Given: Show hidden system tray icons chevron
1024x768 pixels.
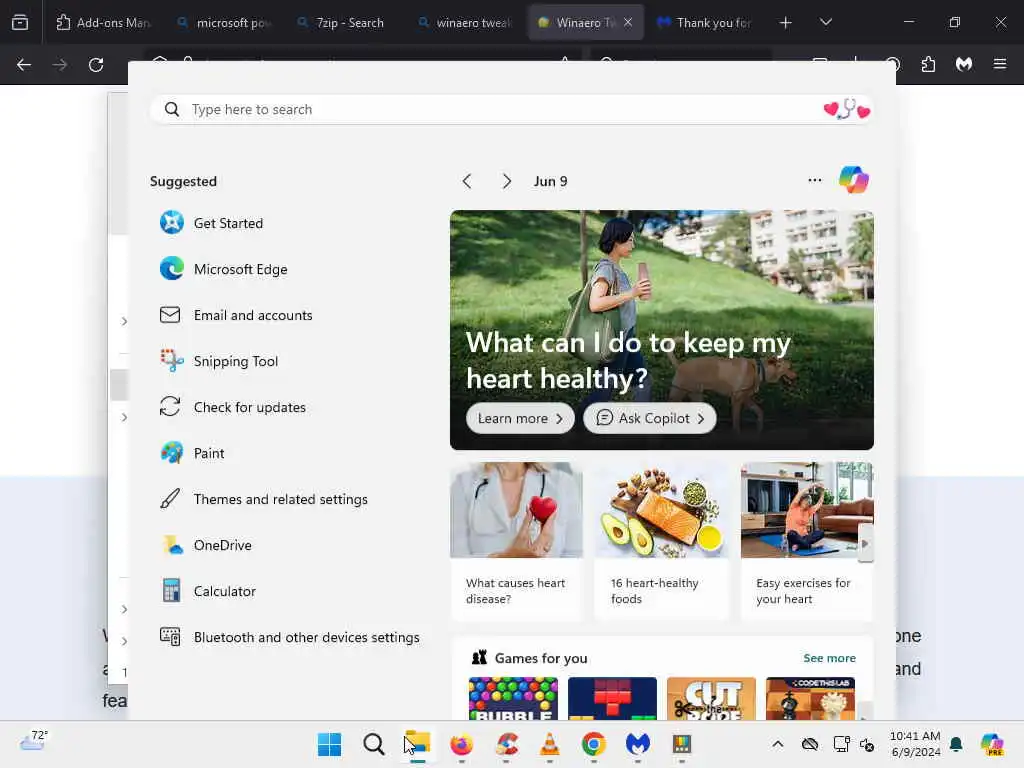Looking at the screenshot, I should click(x=777, y=744).
